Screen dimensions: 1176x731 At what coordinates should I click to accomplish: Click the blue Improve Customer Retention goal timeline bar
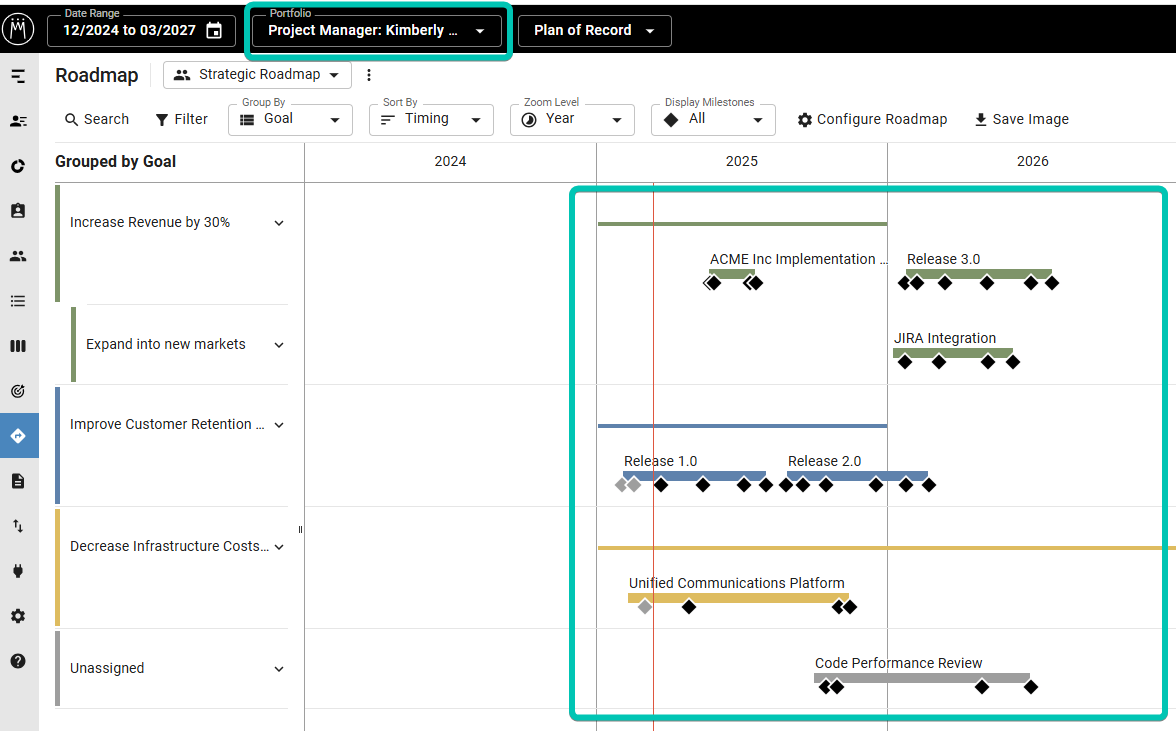[742, 426]
